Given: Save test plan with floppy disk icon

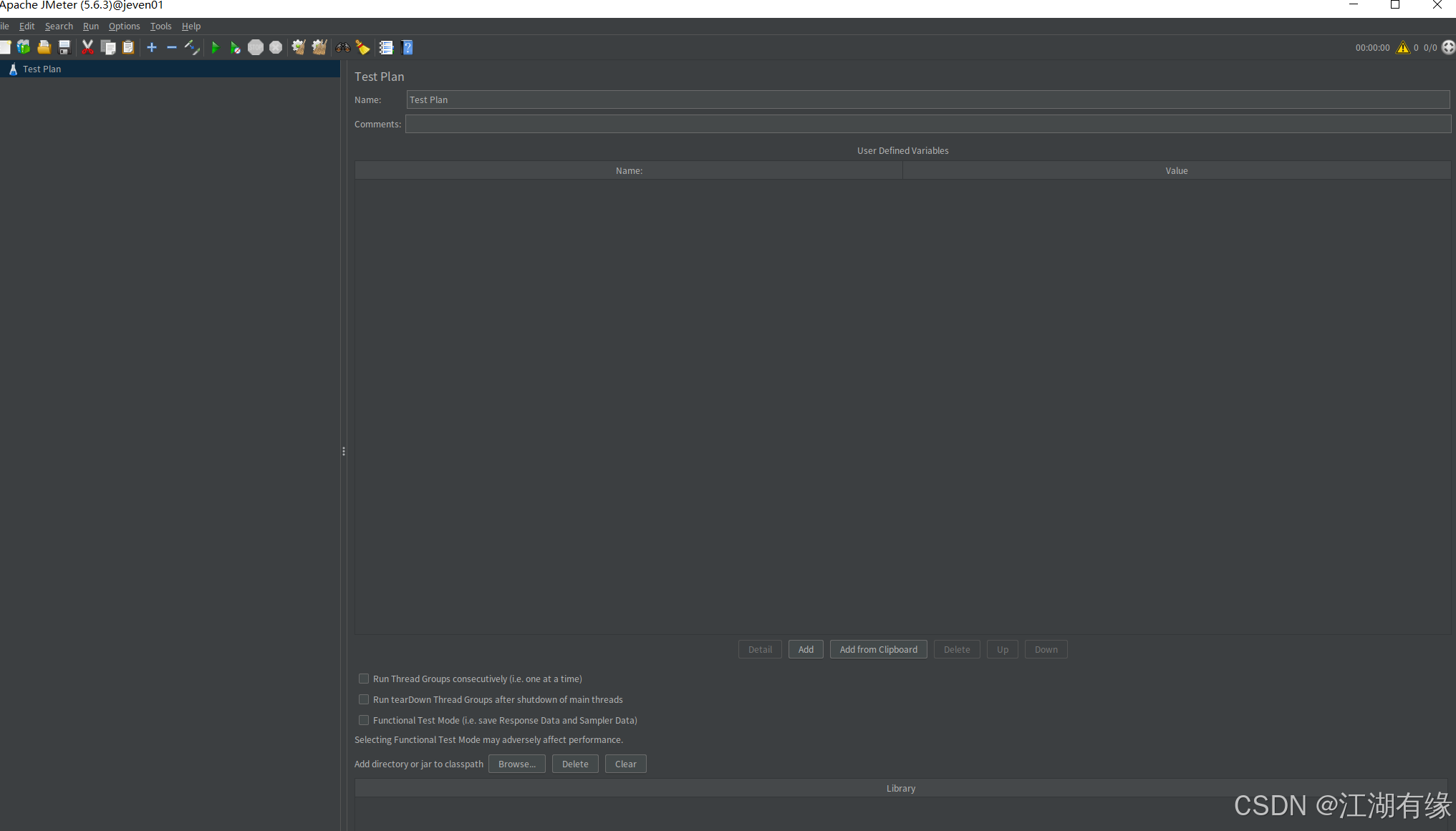Looking at the screenshot, I should tap(64, 47).
